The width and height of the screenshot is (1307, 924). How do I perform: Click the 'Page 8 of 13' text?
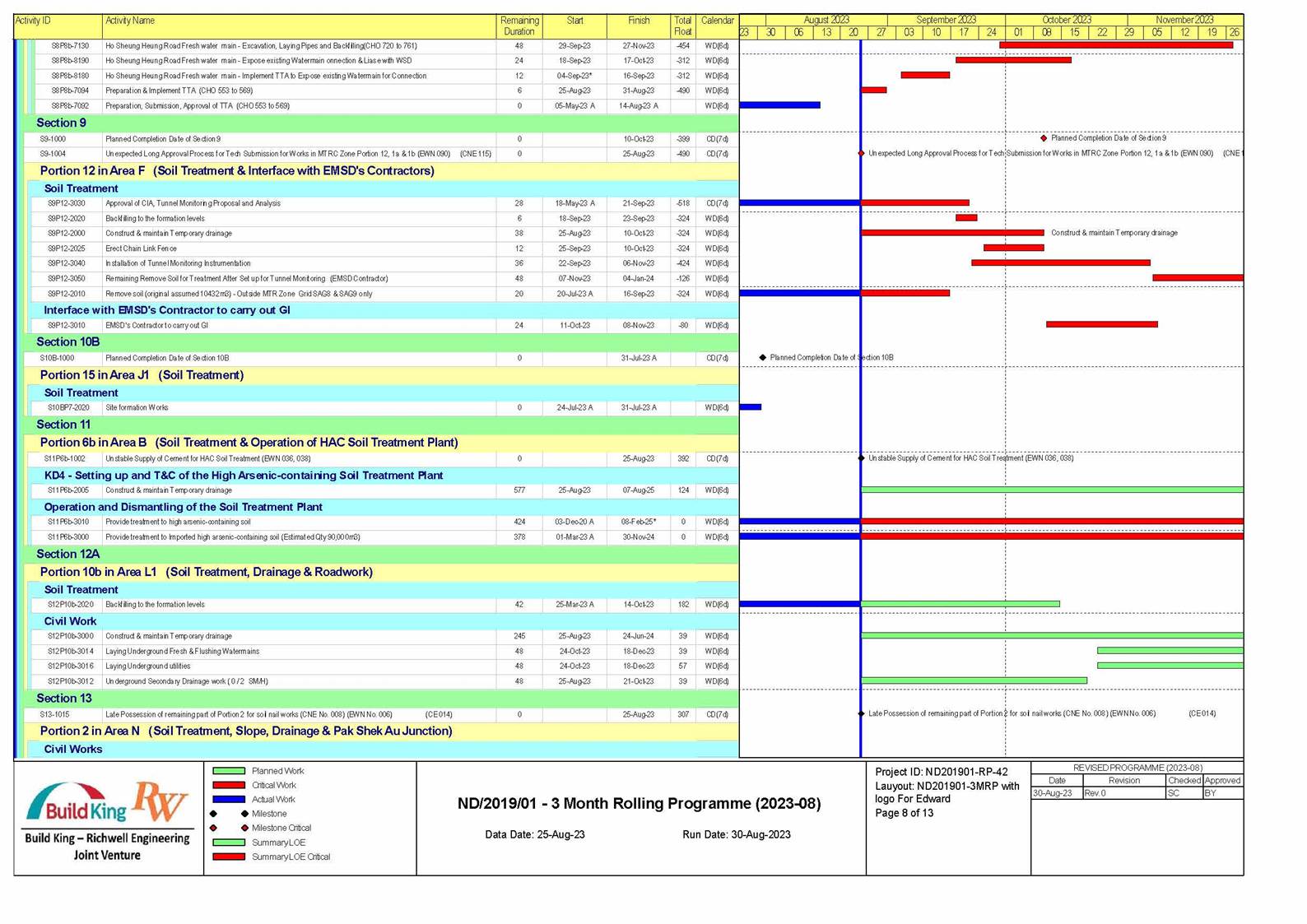(x=905, y=813)
